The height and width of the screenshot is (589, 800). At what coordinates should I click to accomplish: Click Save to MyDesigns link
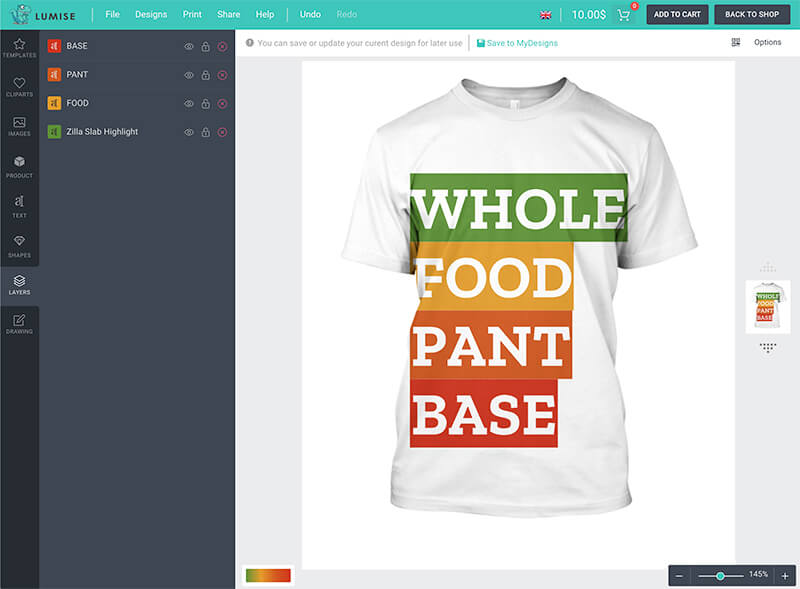tap(517, 43)
